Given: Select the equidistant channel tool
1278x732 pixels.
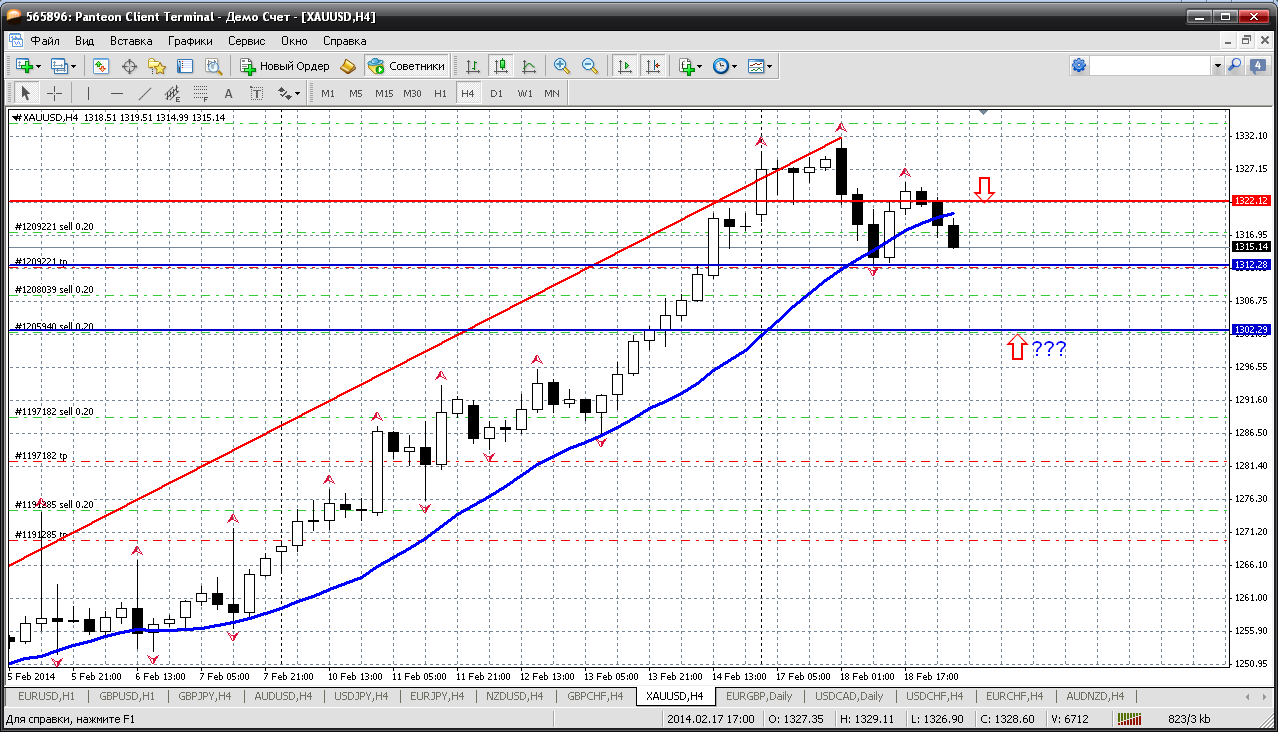Looking at the screenshot, I should pos(172,93).
